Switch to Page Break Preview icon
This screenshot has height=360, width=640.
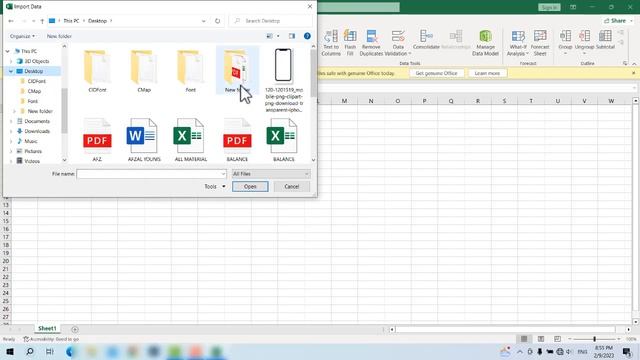click(557, 339)
